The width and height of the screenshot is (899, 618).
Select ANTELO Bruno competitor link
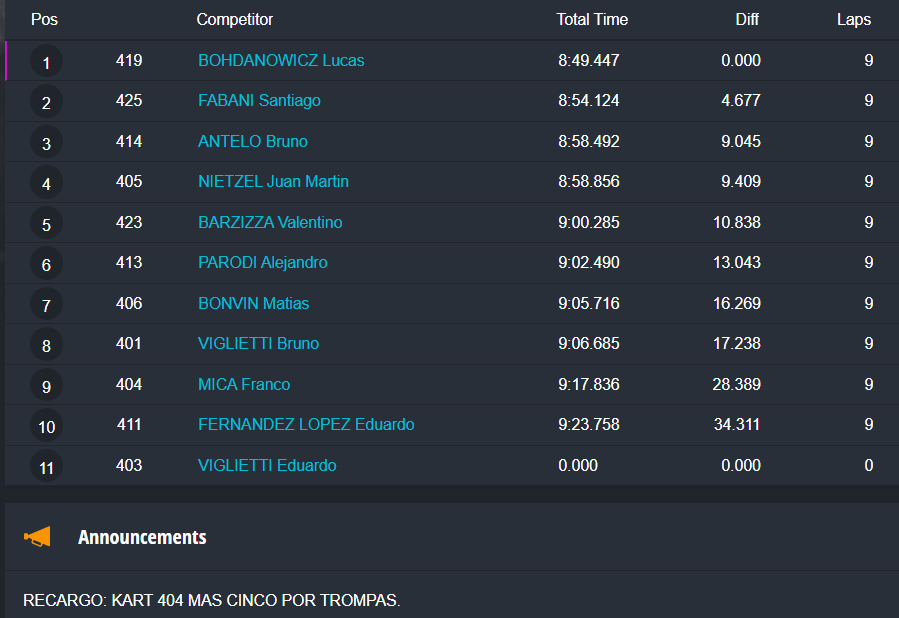[x=253, y=141]
